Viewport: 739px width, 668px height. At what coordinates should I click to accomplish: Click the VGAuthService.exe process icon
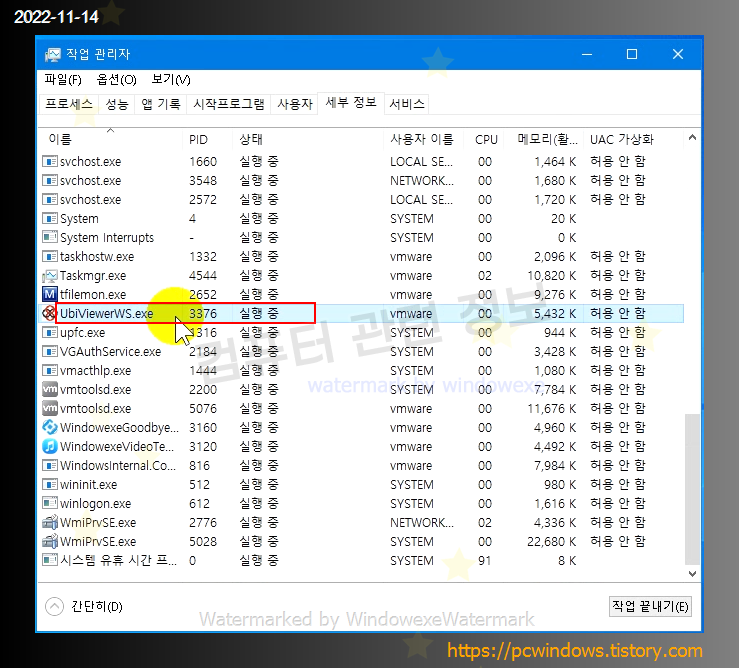pyautogui.click(x=49, y=351)
